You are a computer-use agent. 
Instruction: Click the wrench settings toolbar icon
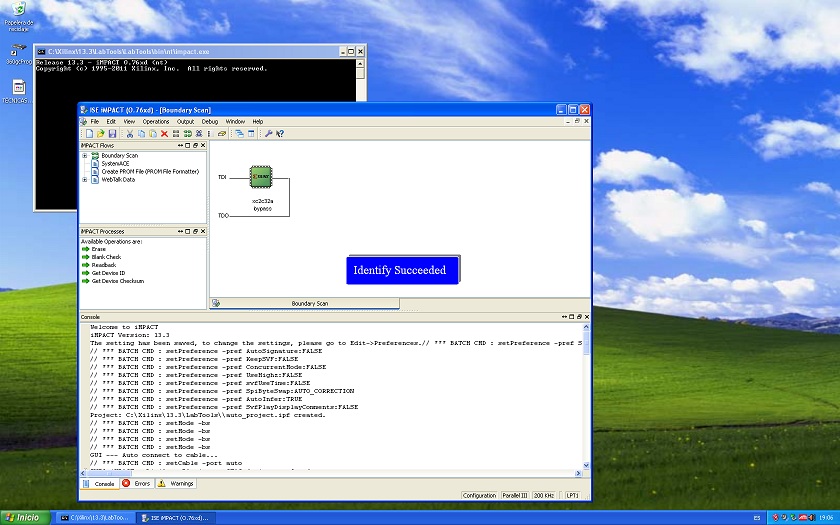coord(268,133)
